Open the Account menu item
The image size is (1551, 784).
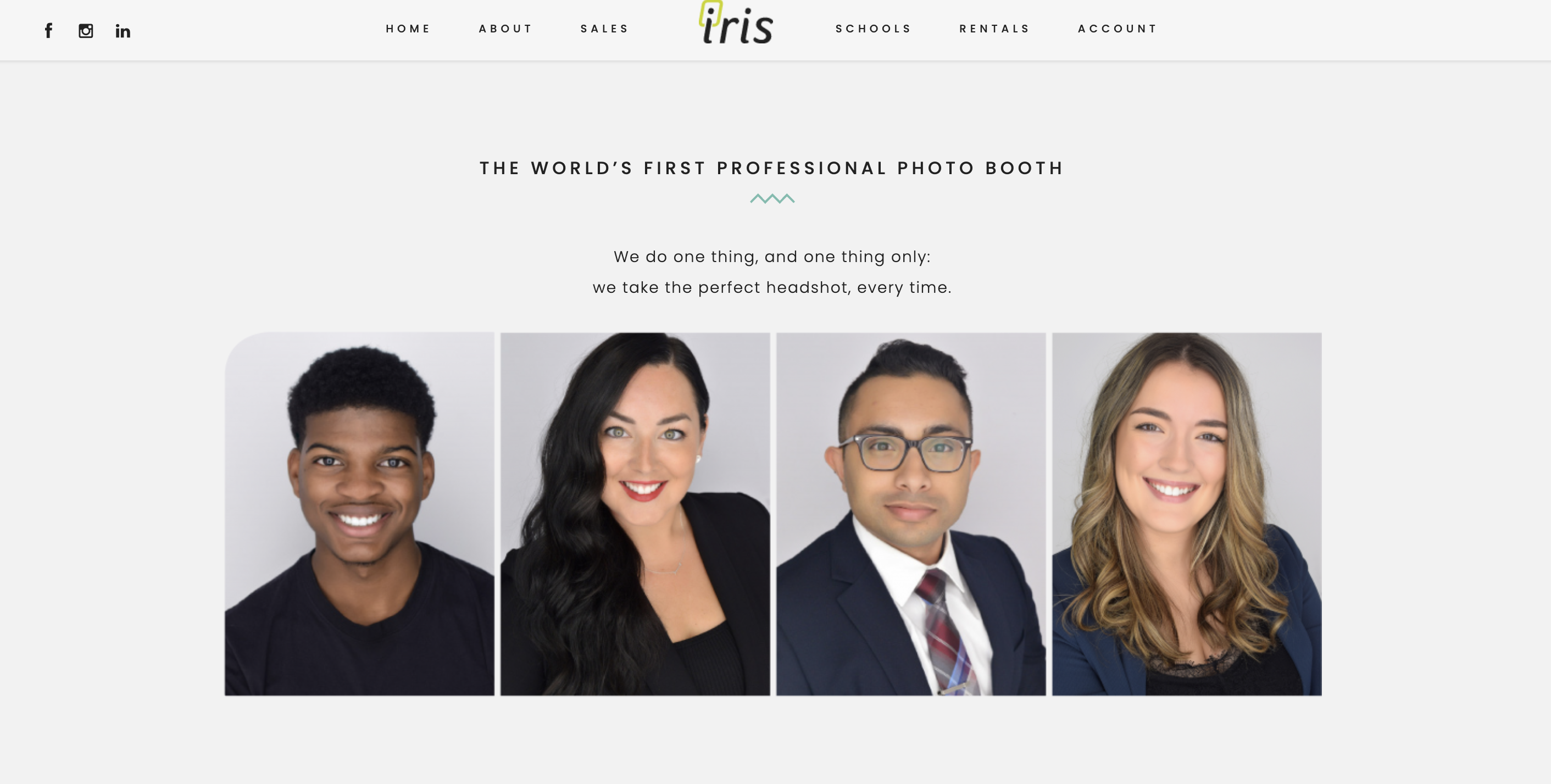(1118, 29)
